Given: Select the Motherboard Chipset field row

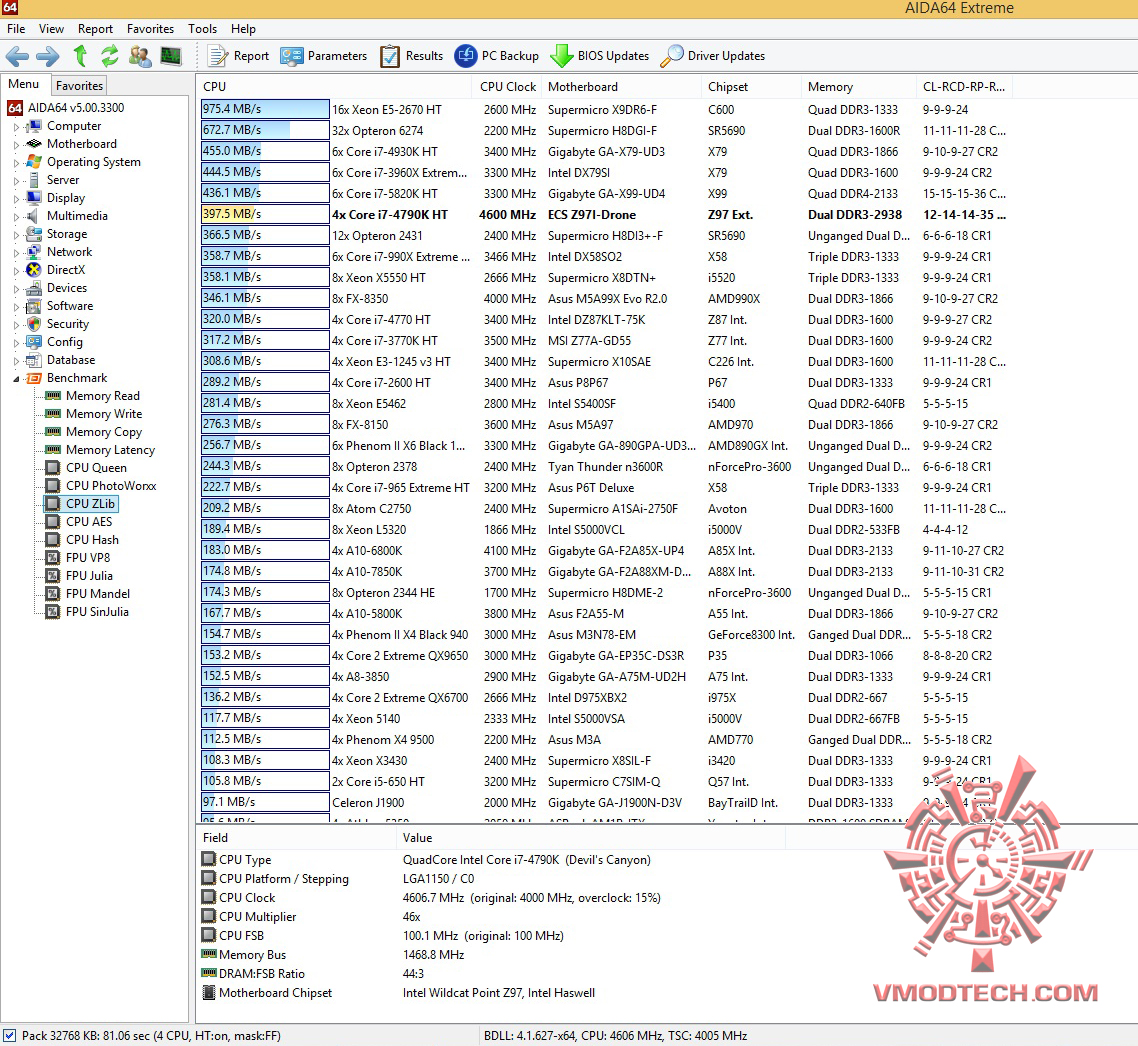Looking at the screenshot, I should pos(492,993).
